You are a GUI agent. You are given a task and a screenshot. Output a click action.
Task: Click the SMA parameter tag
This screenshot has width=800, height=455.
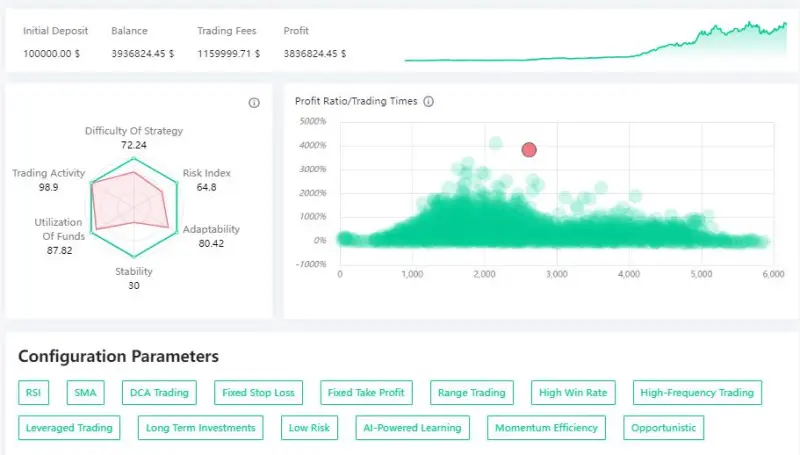click(87, 393)
